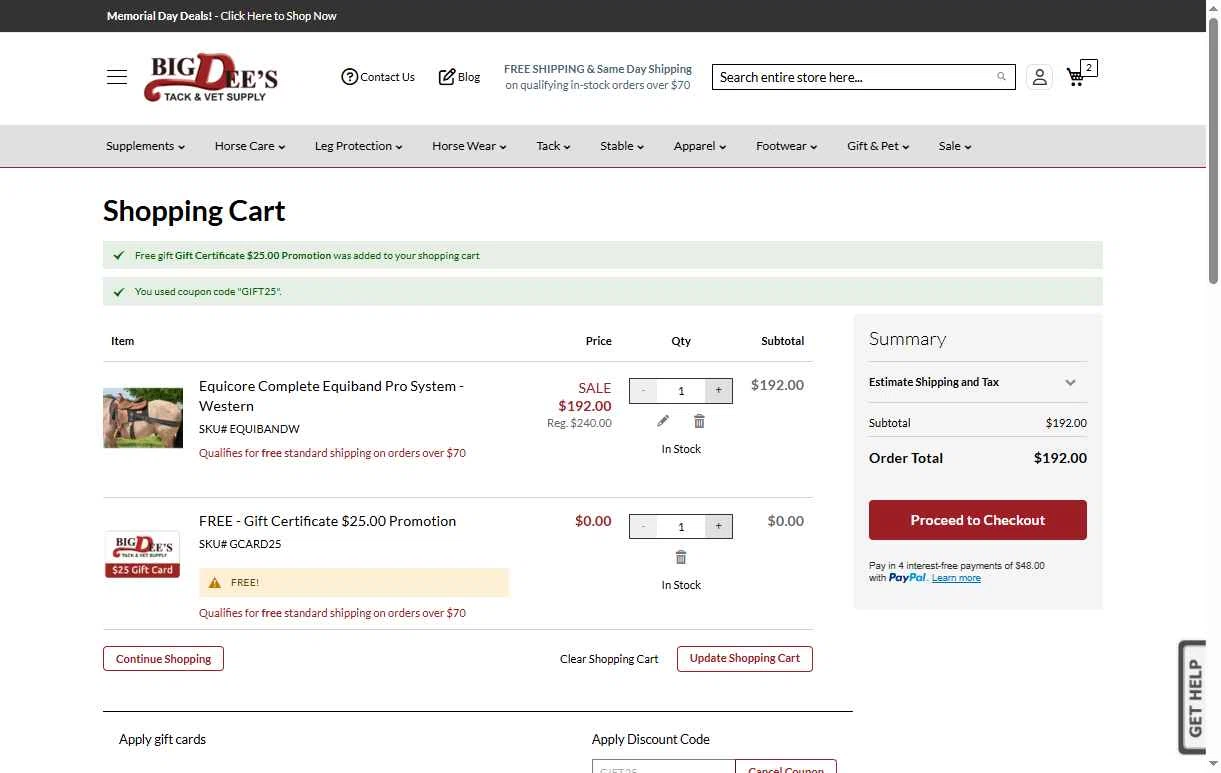The height and width of the screenshot is (773, 1221).
Task: Open the Contact Us link
Action: click(387, 77)
